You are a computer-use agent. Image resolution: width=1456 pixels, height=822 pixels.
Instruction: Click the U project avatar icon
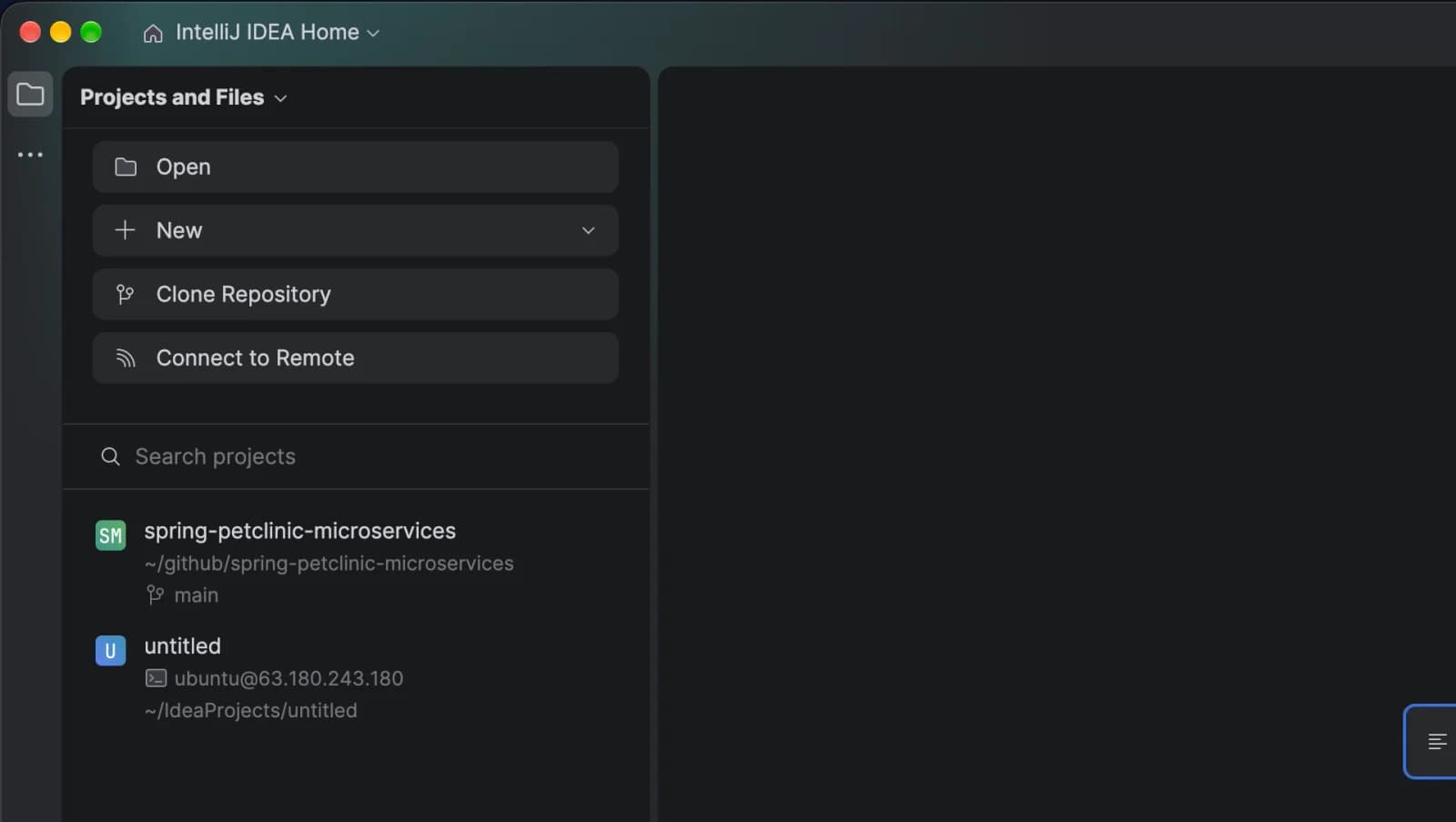110,651
